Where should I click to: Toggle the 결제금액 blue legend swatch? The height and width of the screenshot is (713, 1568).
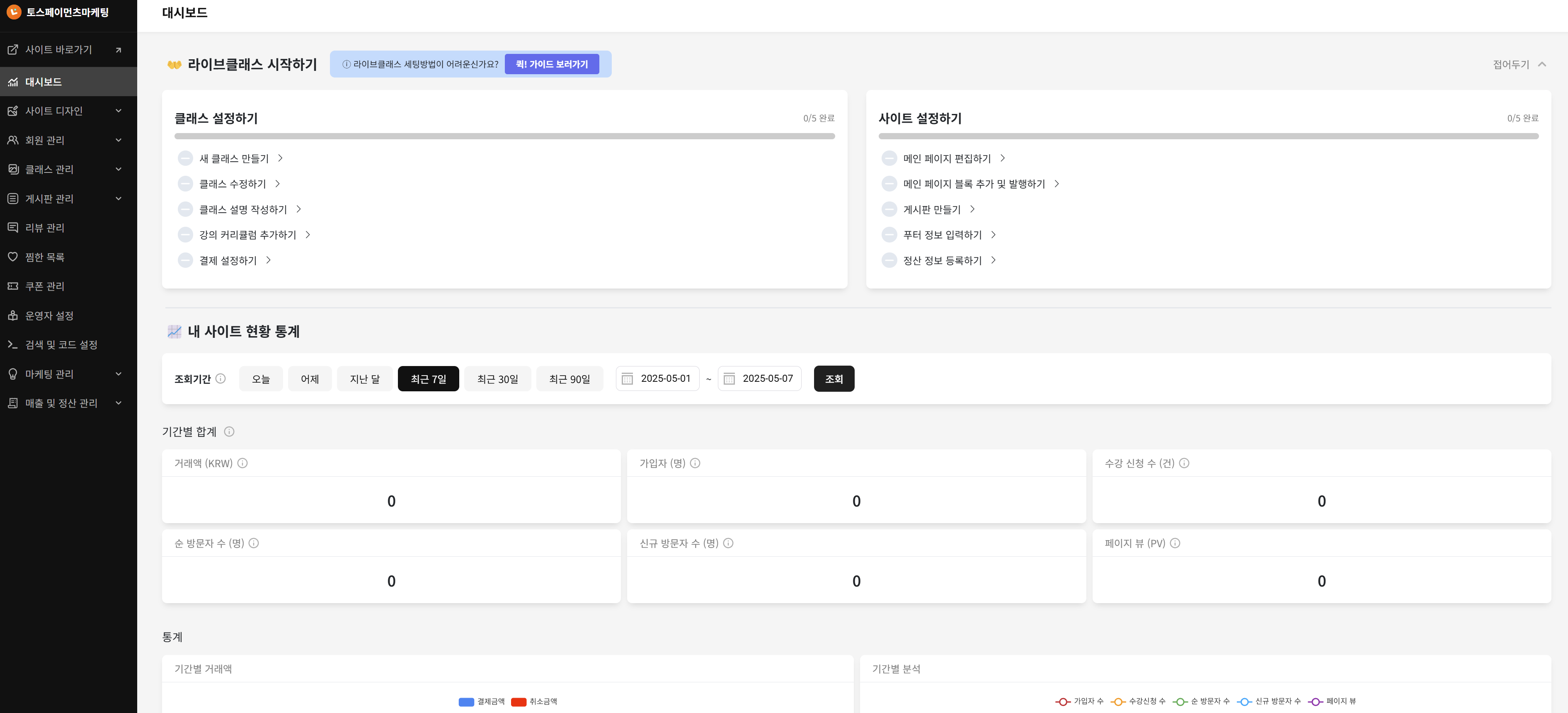[x=466, y=701]
